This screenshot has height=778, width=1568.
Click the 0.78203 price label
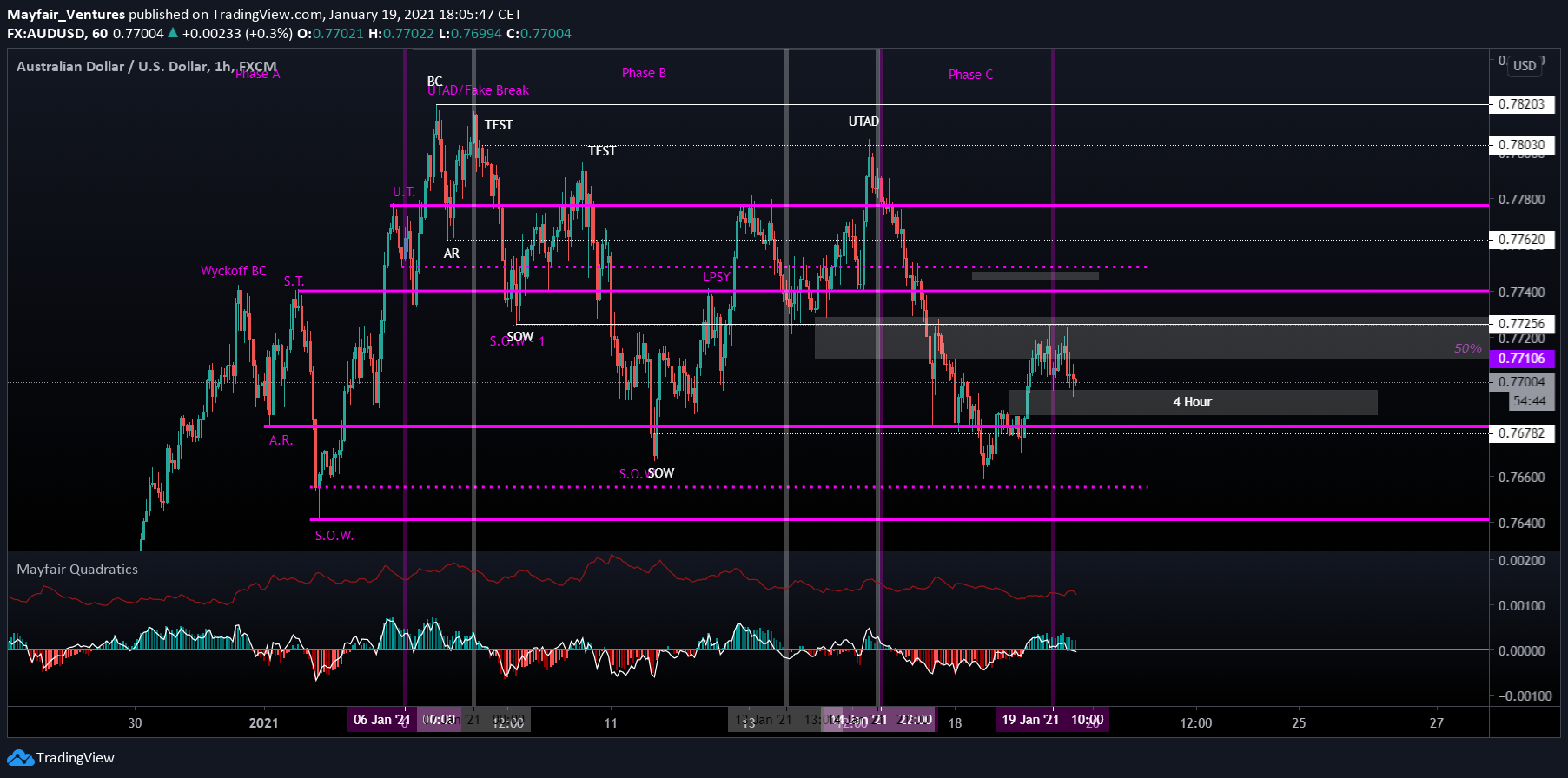pyautogui.click(x=1522, y=104)
